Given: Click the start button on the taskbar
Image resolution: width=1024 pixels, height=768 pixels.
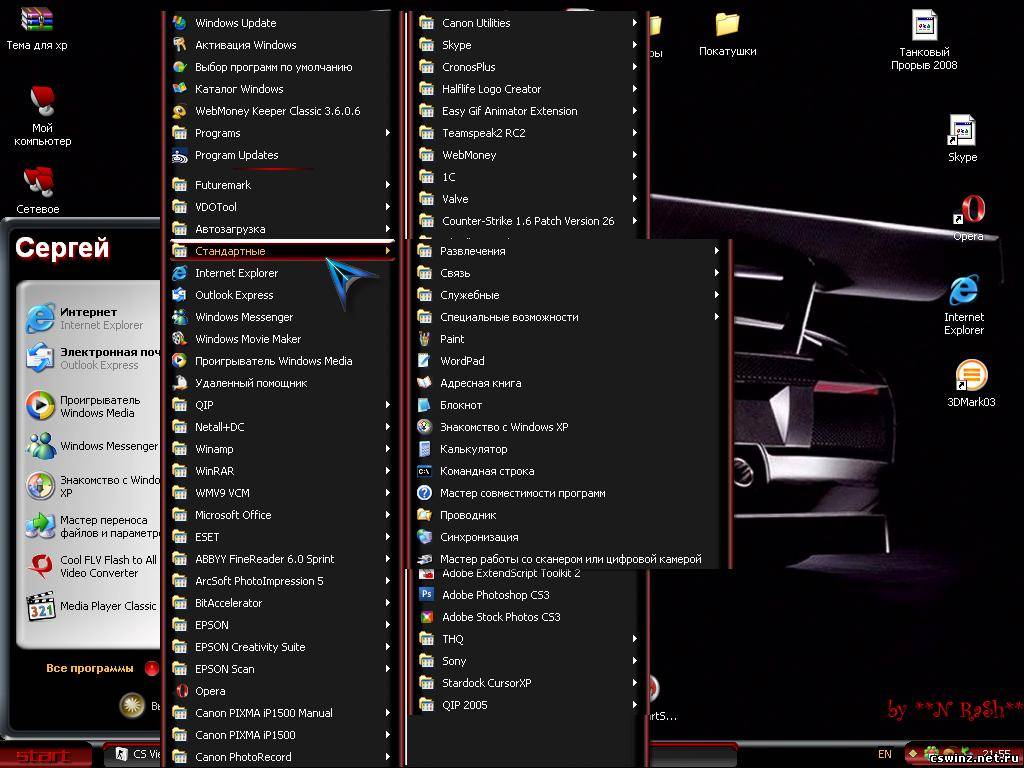Looking at the screenshot, I should pos(46,756).
